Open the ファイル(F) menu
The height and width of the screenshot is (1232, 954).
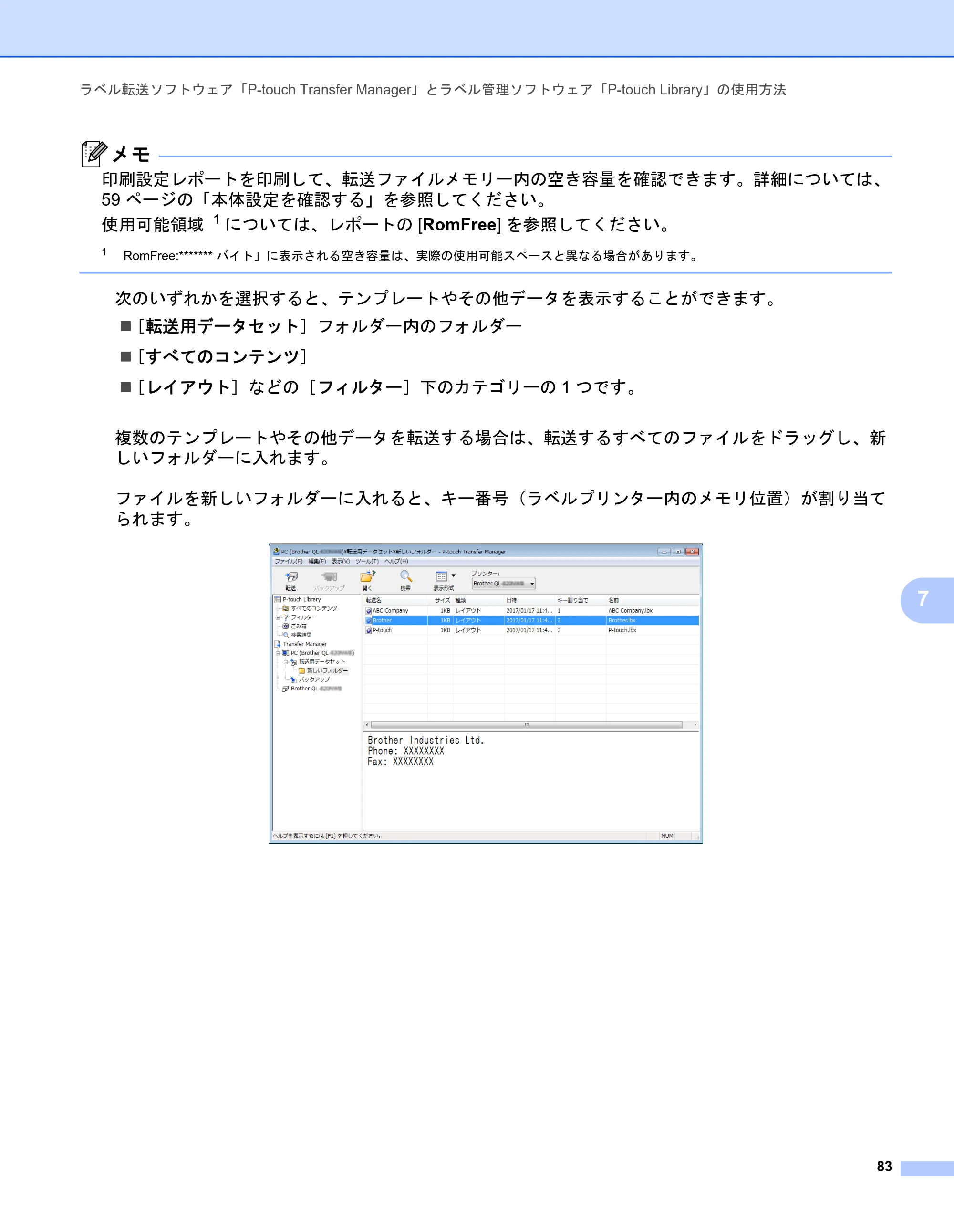pyautogui.click(x=289, y=561)
